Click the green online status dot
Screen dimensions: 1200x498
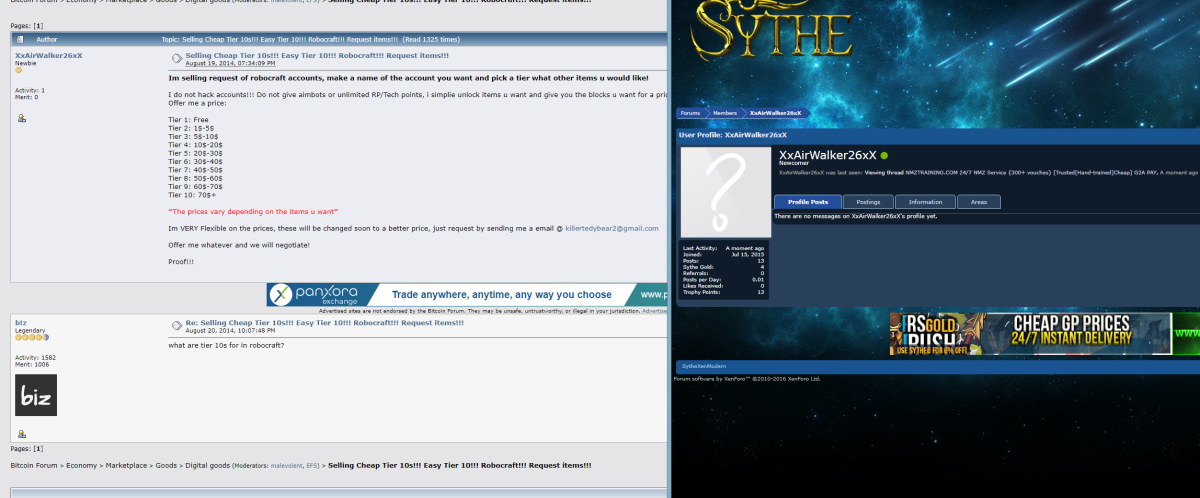(884, 156)
